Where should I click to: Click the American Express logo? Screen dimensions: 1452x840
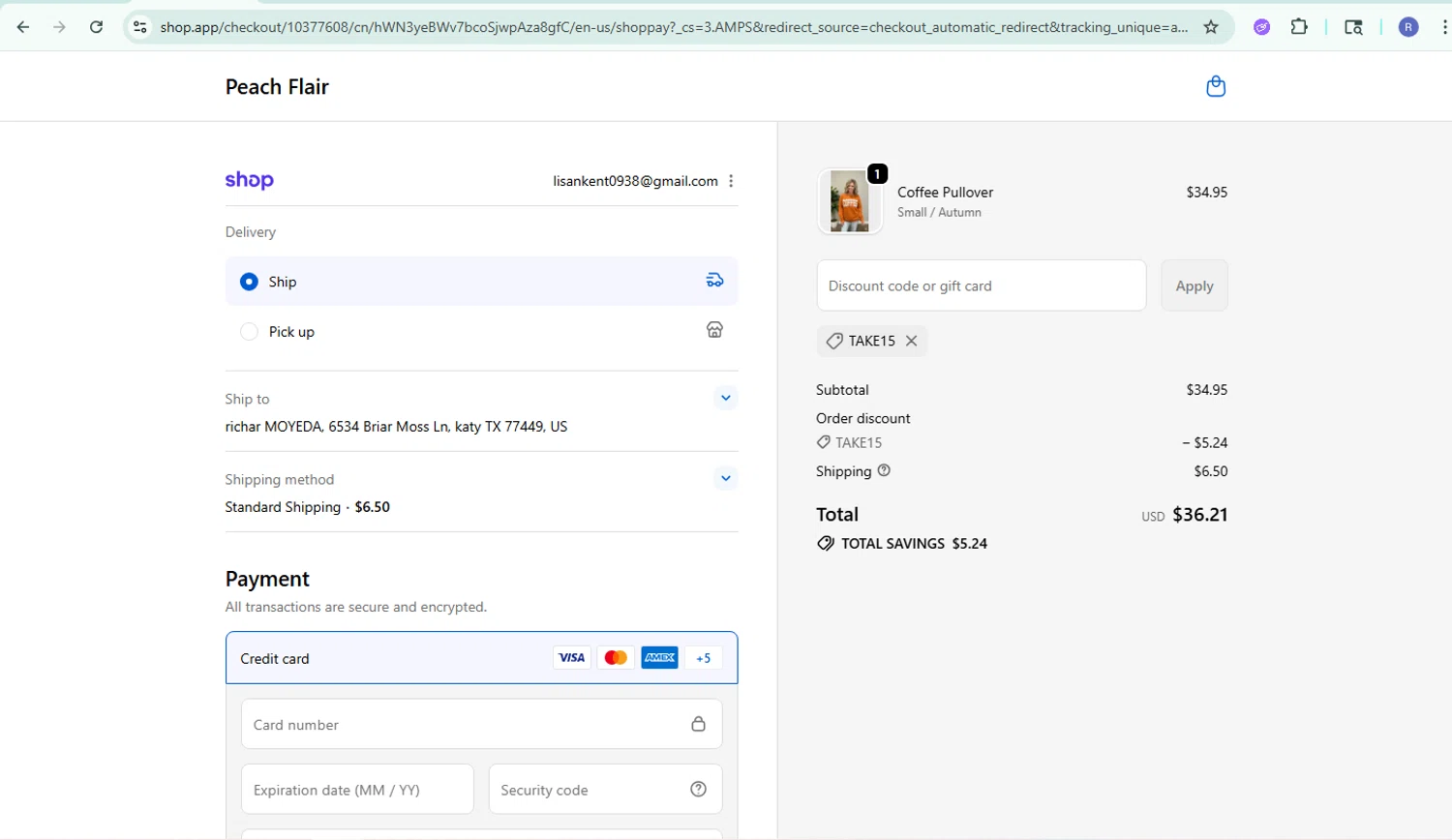(x=659, y=658)
